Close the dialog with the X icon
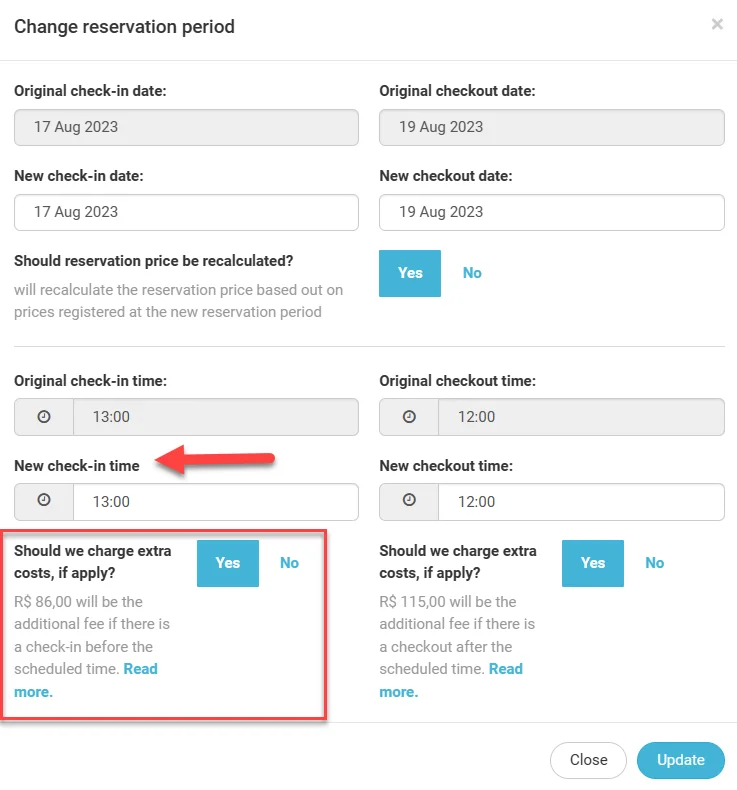 [717, 25]
